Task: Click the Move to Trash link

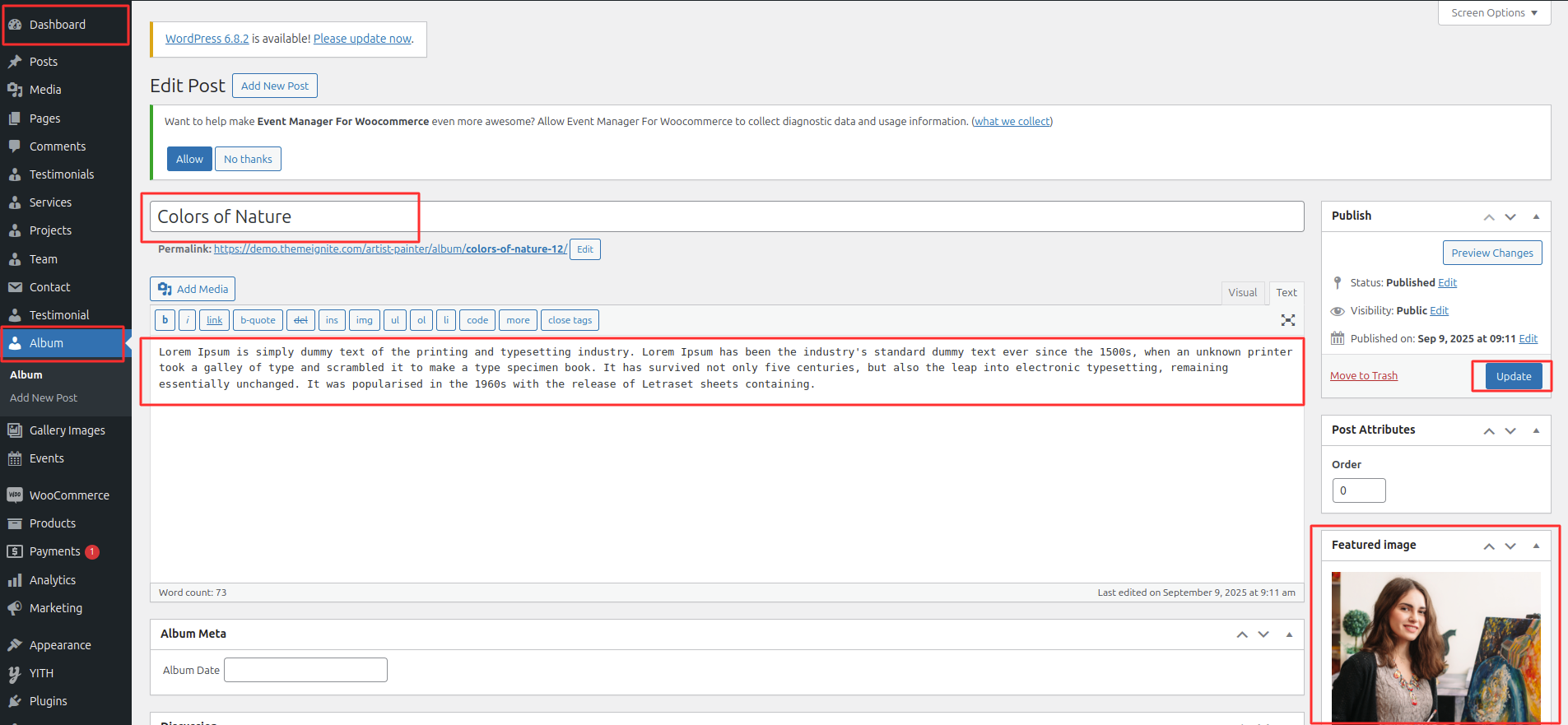Action: [x=1363, y=376]
